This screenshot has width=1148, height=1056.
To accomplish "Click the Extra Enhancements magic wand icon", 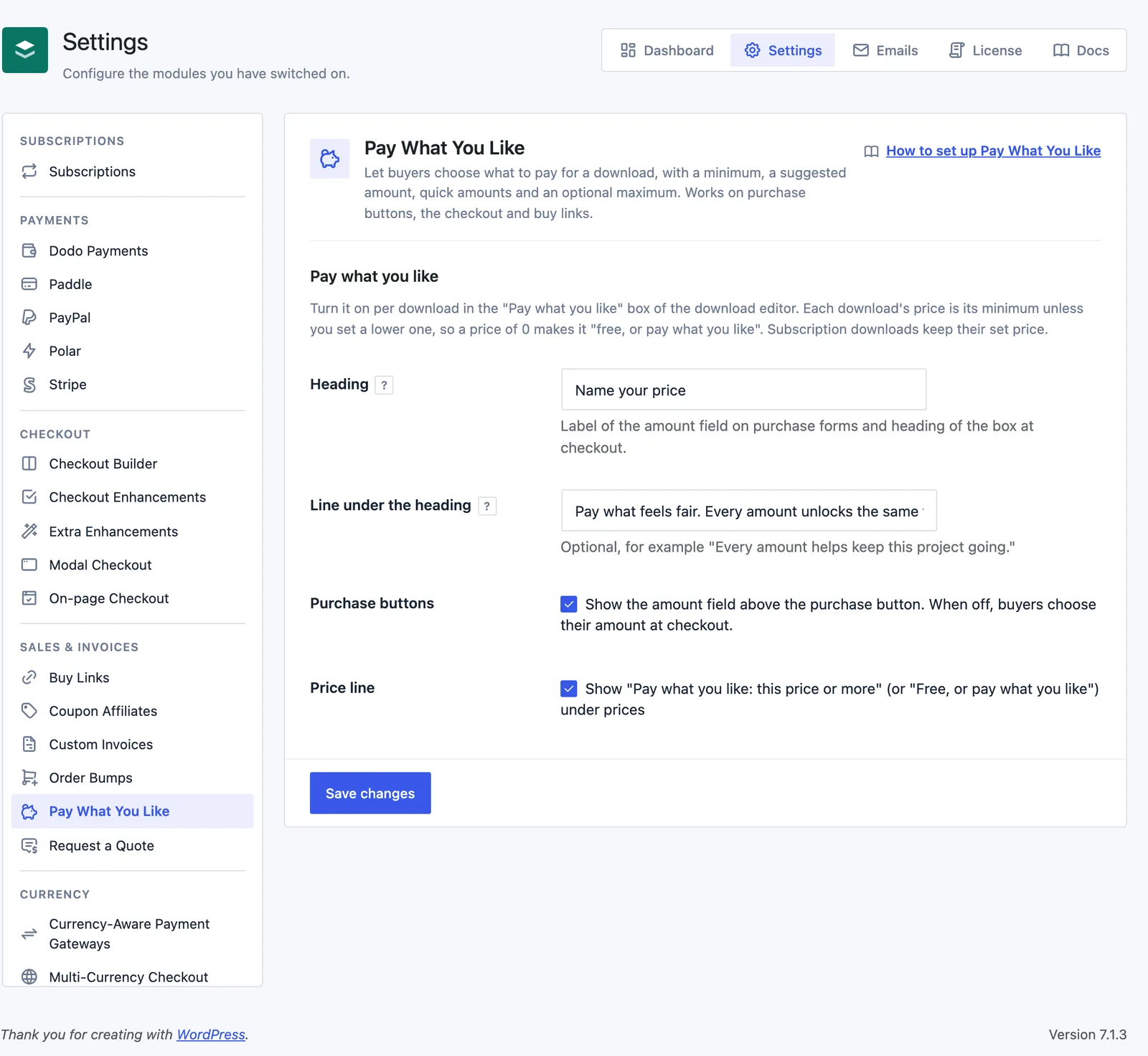I will (x=29, y=531).
